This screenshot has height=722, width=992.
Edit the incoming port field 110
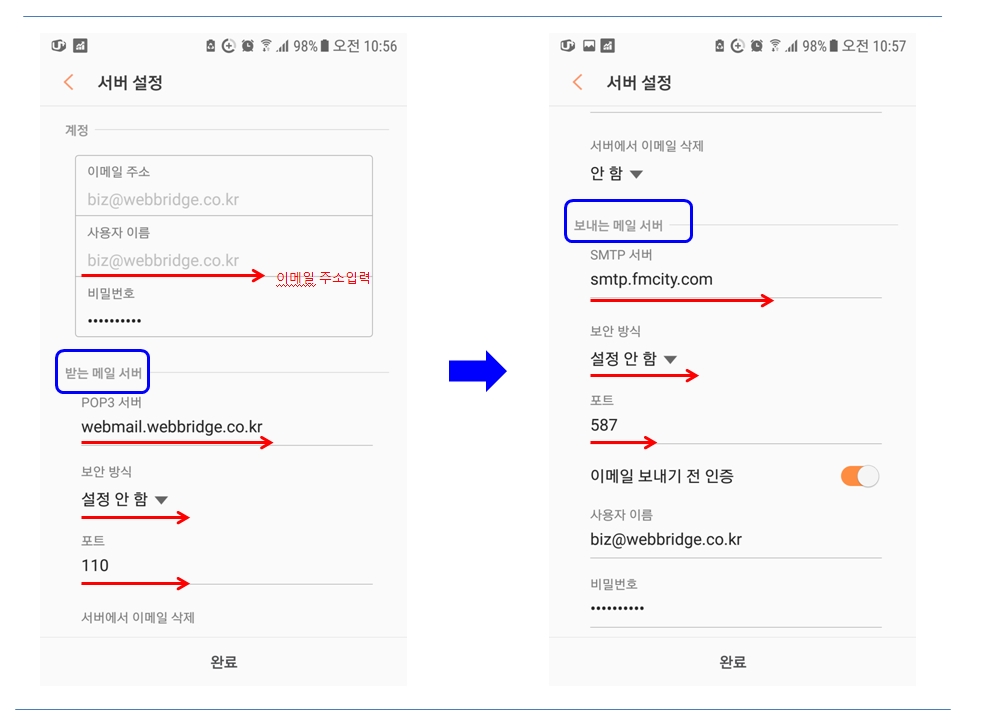coord(226,566)
